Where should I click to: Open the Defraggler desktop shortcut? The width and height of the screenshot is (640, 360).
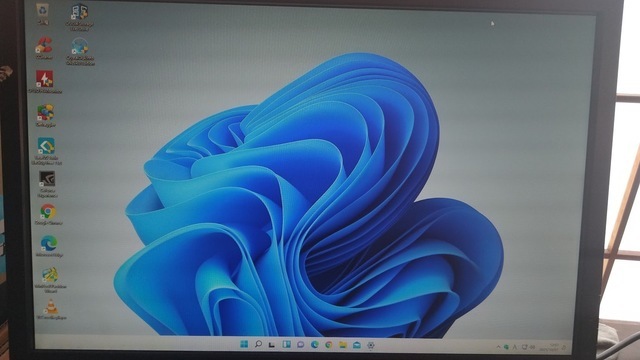(46, 115)
